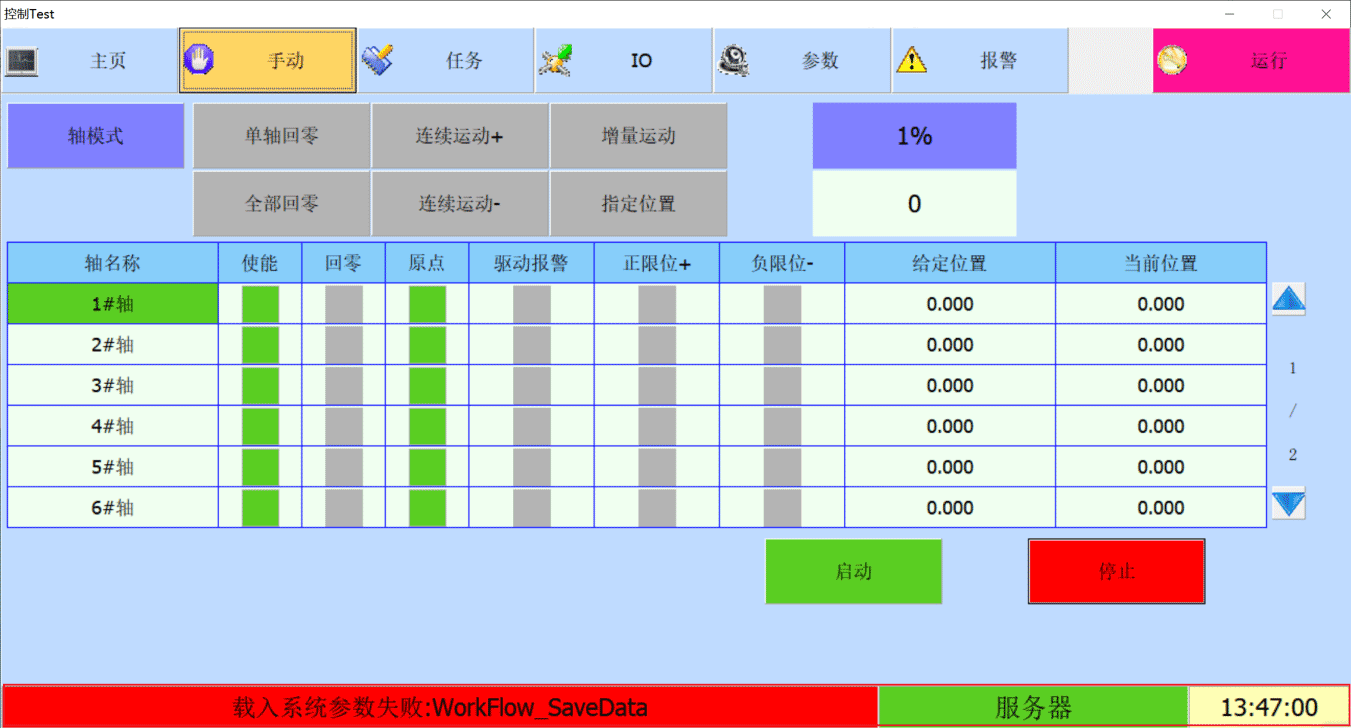Screen dimensions: 1351x728
Task: Click the blue down arrow page button
Action: (1288, 503)
